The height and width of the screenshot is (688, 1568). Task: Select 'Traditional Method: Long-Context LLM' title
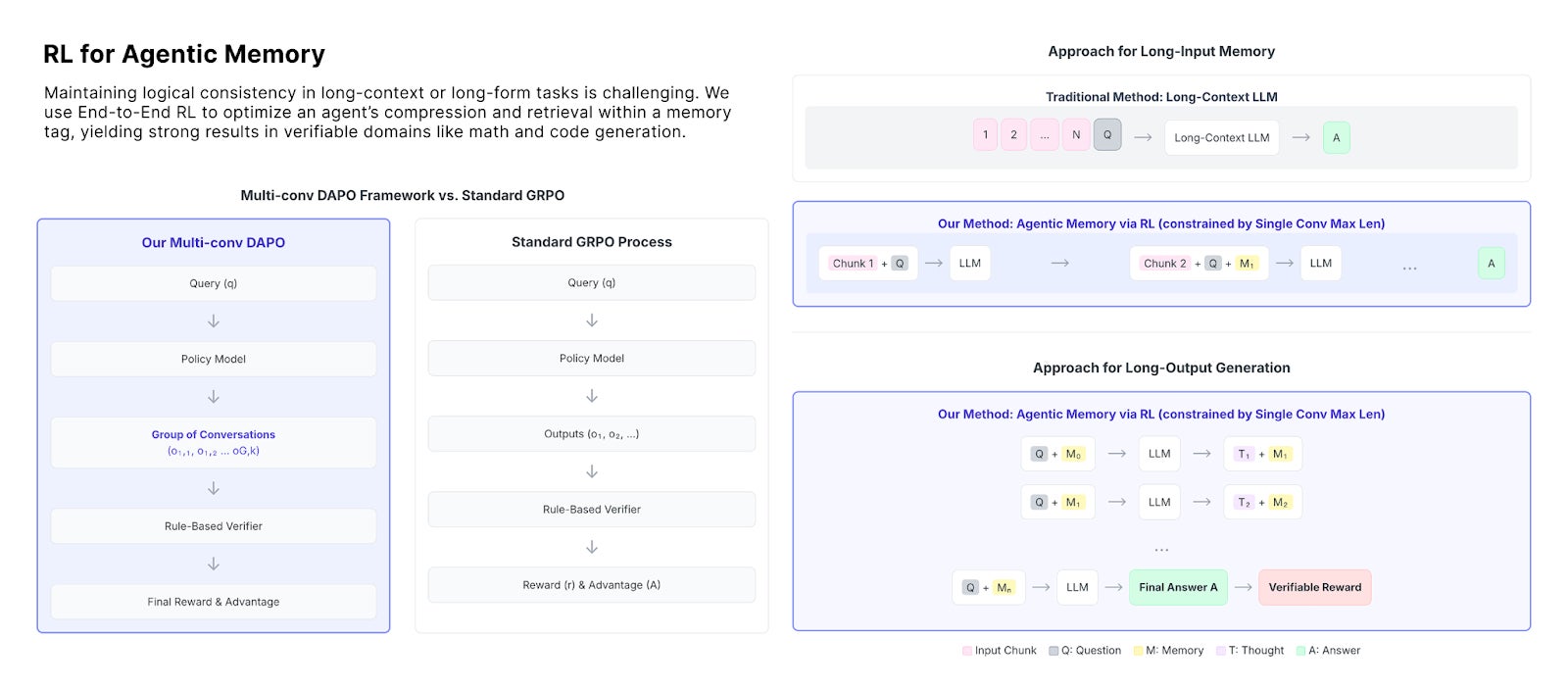pos(1161,97)
